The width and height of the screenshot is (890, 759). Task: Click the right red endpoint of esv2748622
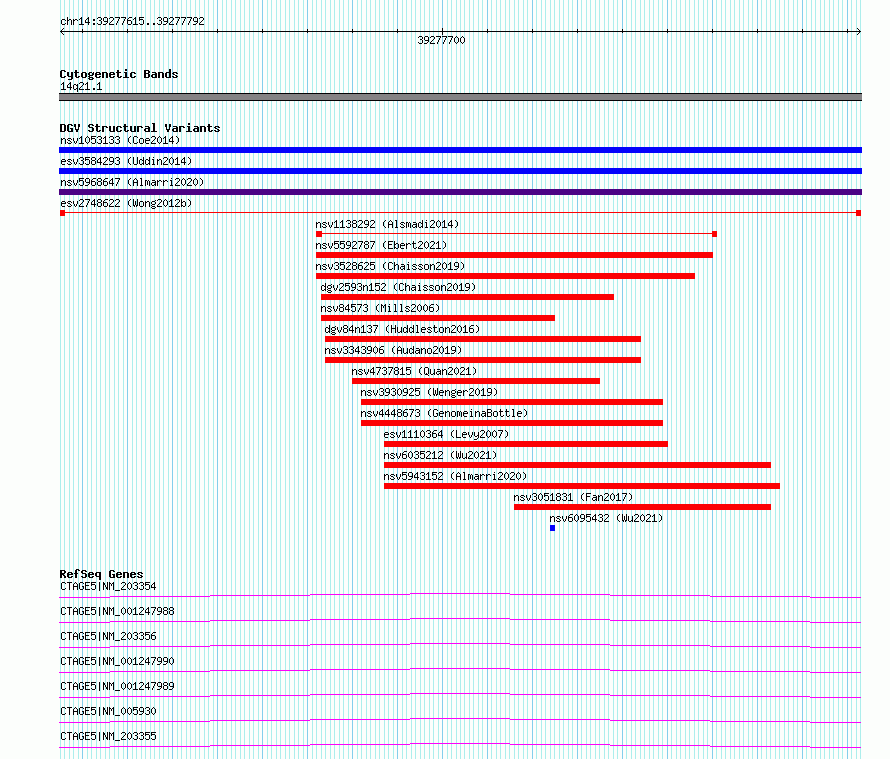pos(858,213)
